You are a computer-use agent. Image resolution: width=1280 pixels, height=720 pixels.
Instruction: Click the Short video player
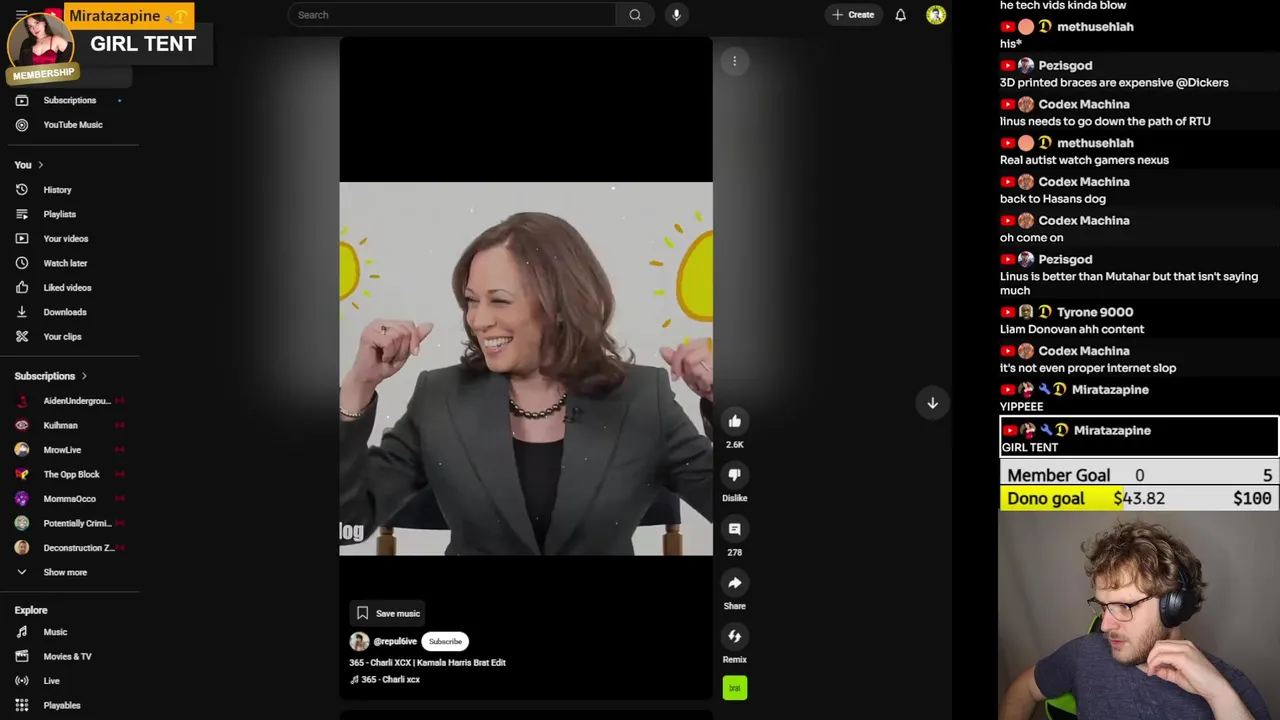(526, 368)
